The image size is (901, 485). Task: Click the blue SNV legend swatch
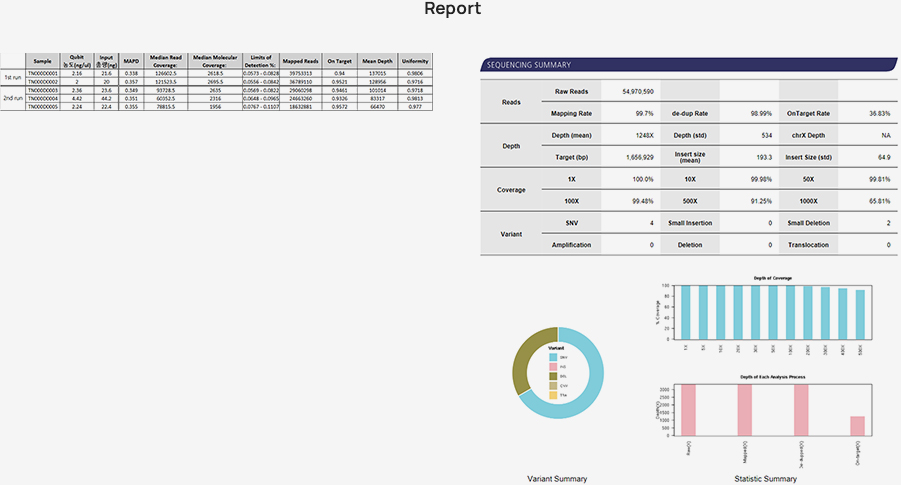coord(553,357)
